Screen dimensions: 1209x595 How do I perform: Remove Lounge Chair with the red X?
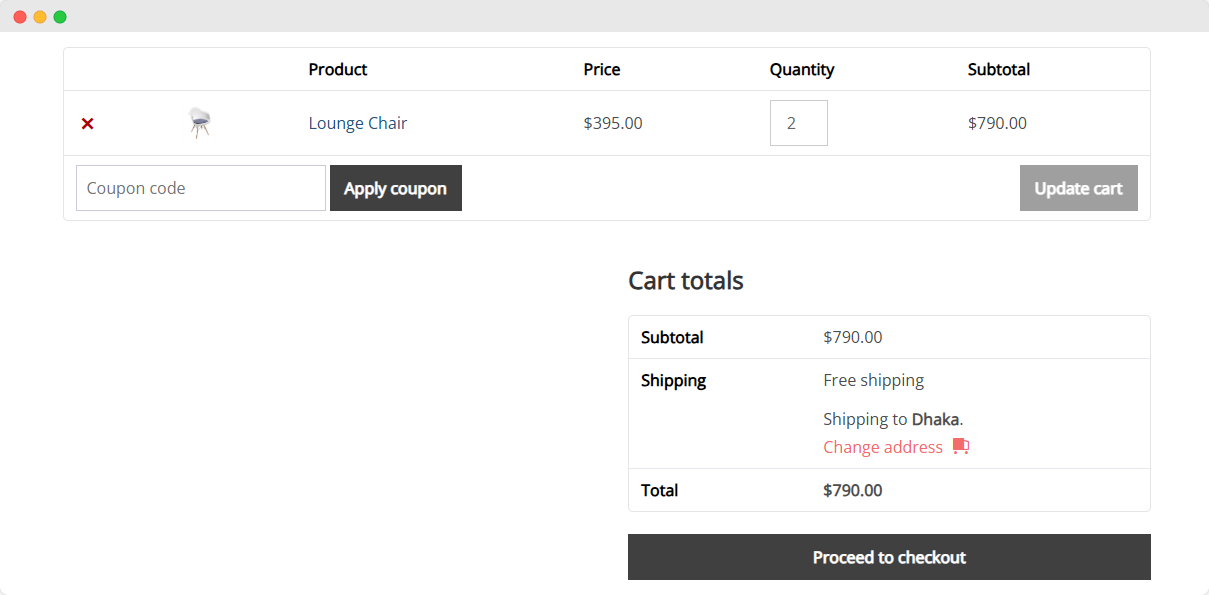(x=87, y=123)
